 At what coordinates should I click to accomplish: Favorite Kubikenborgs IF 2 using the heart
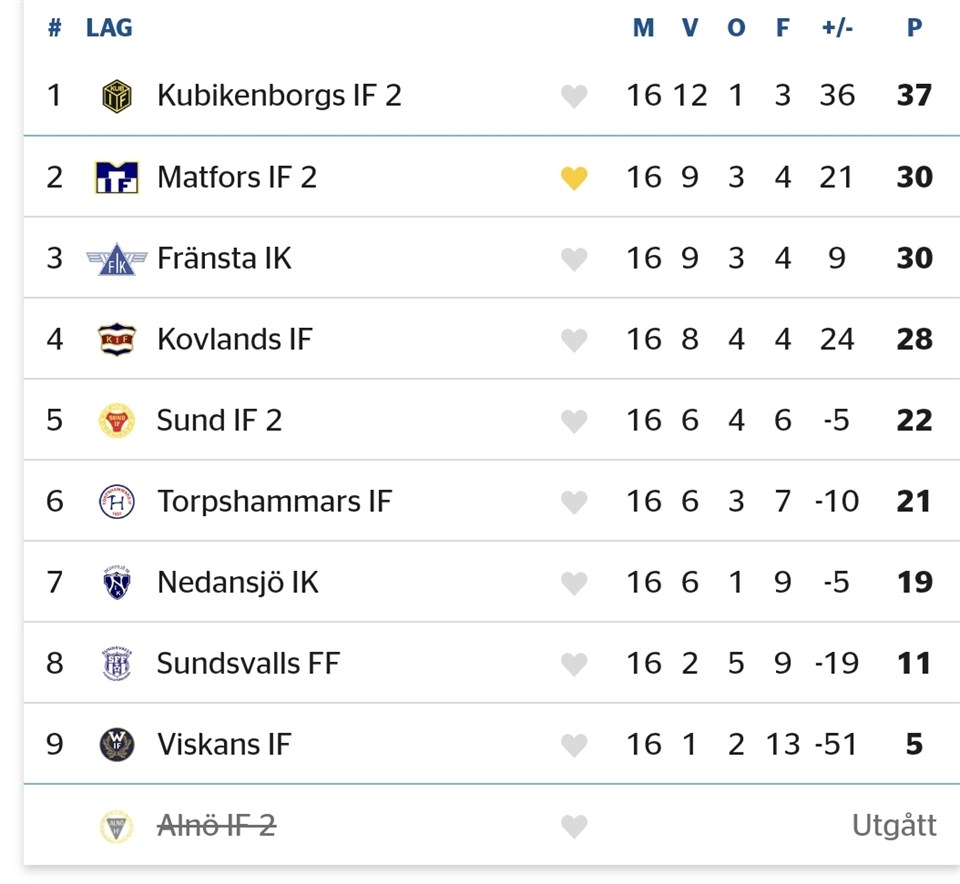574,97
